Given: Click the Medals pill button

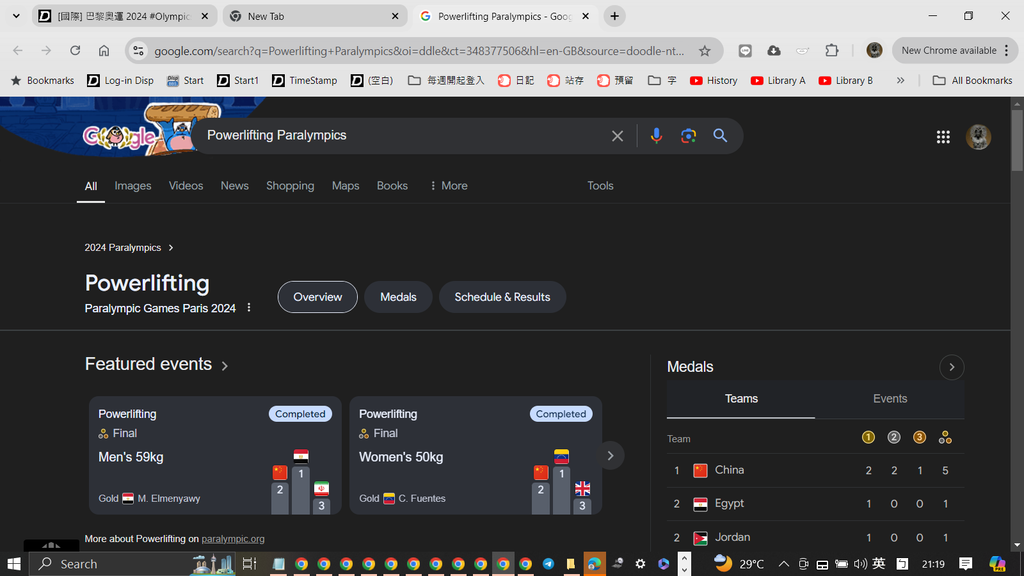Looking at the screenshot, I should 398,297.
